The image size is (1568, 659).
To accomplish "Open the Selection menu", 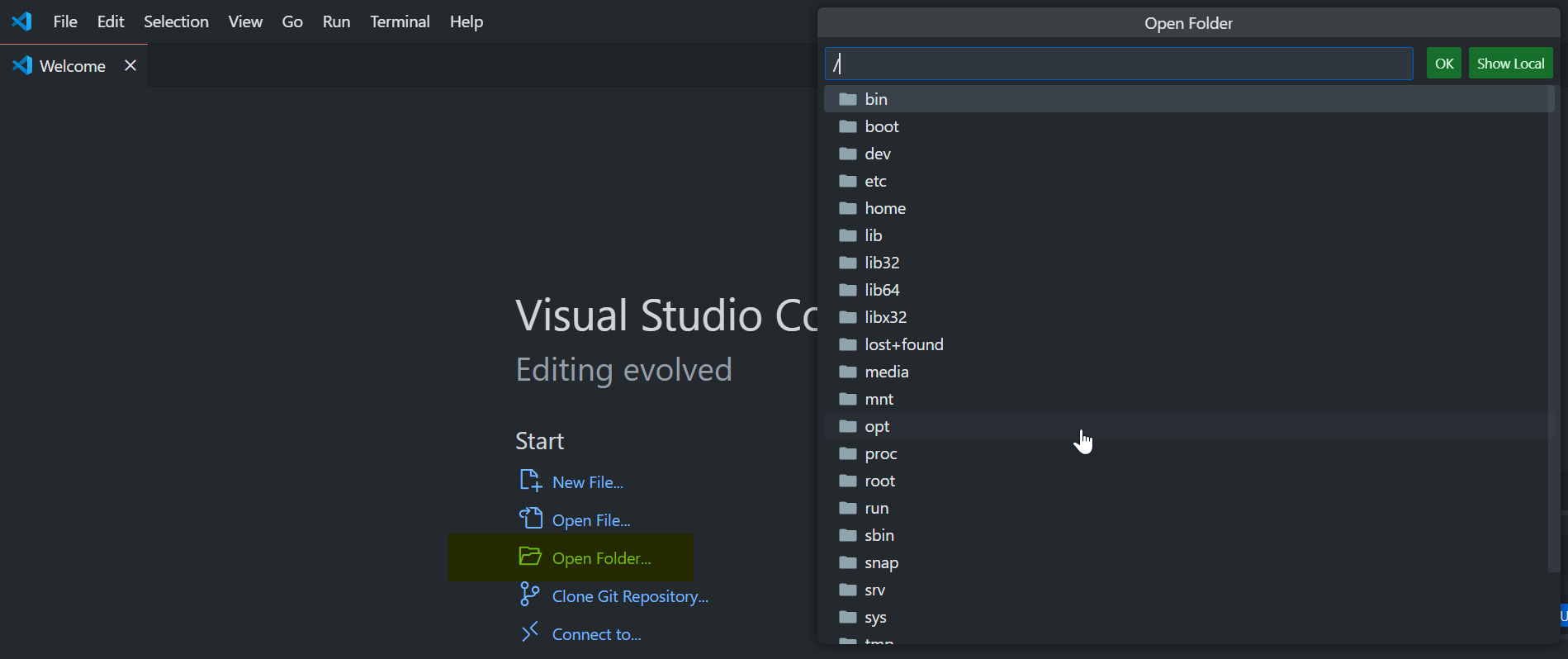I will click(176, 21).
